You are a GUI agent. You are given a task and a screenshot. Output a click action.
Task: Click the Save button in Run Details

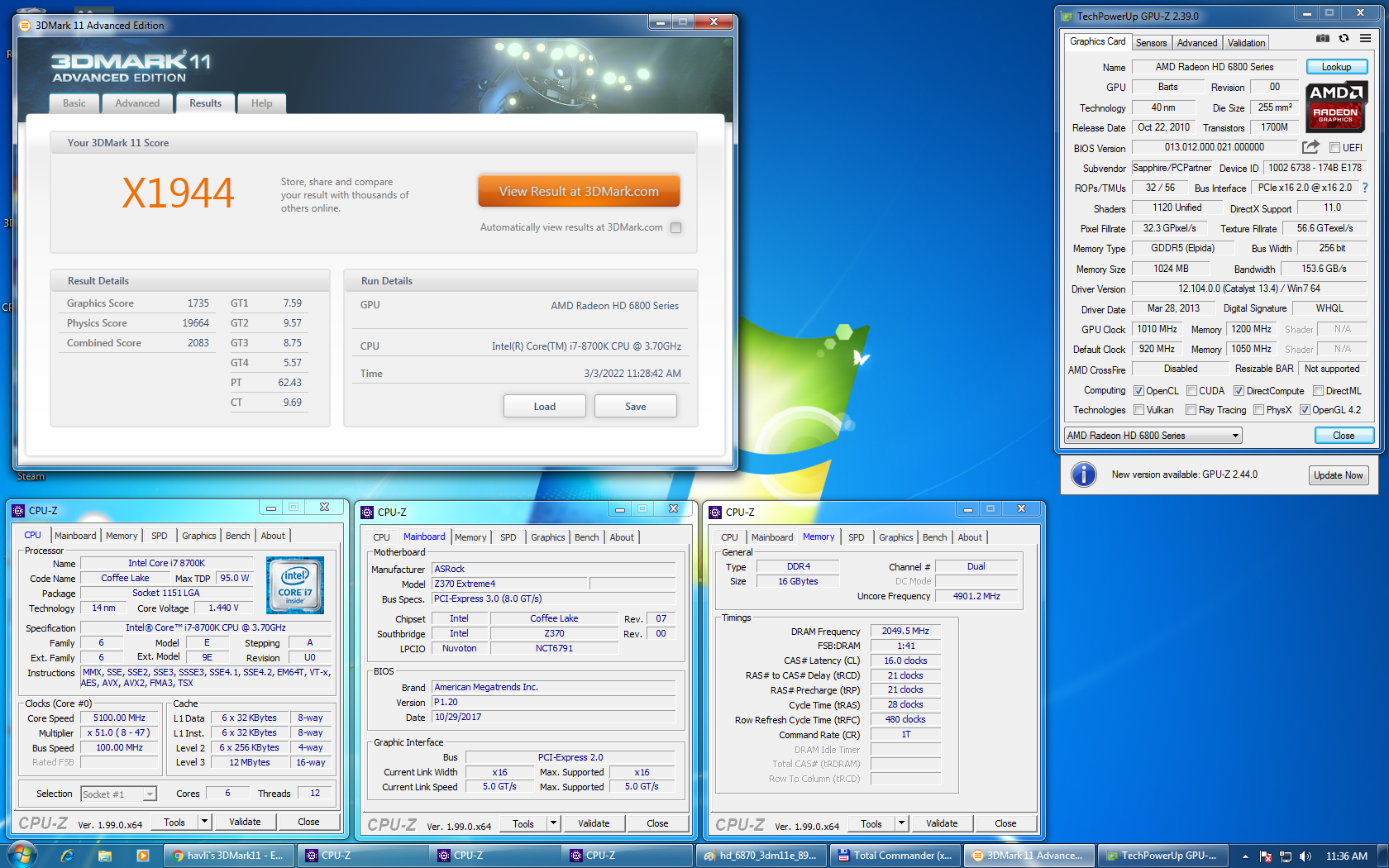coord(636,406)
